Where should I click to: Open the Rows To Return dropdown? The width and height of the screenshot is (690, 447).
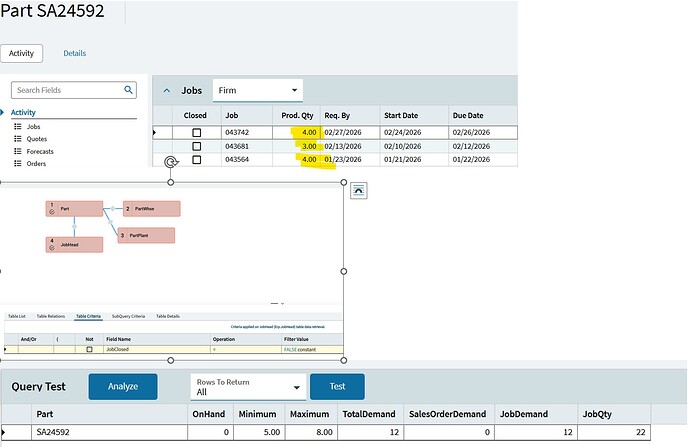pos(248,387)
